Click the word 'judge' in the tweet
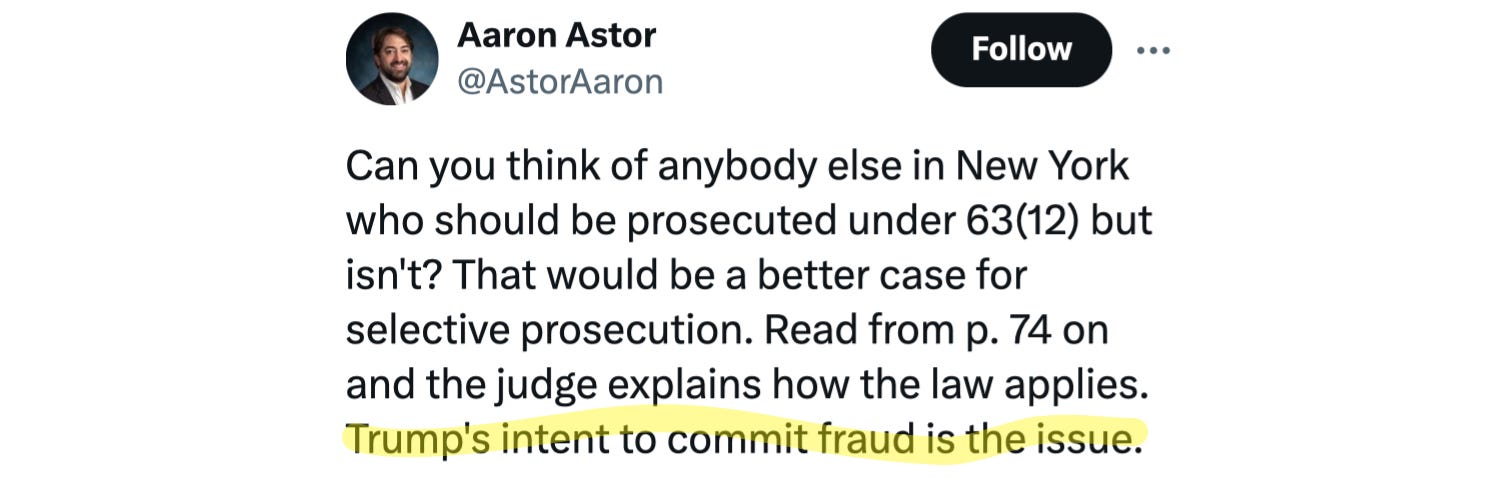Image resolution: width=1512 pixels, height=480 pixels. pyautogui.click(x=546, y=385)
